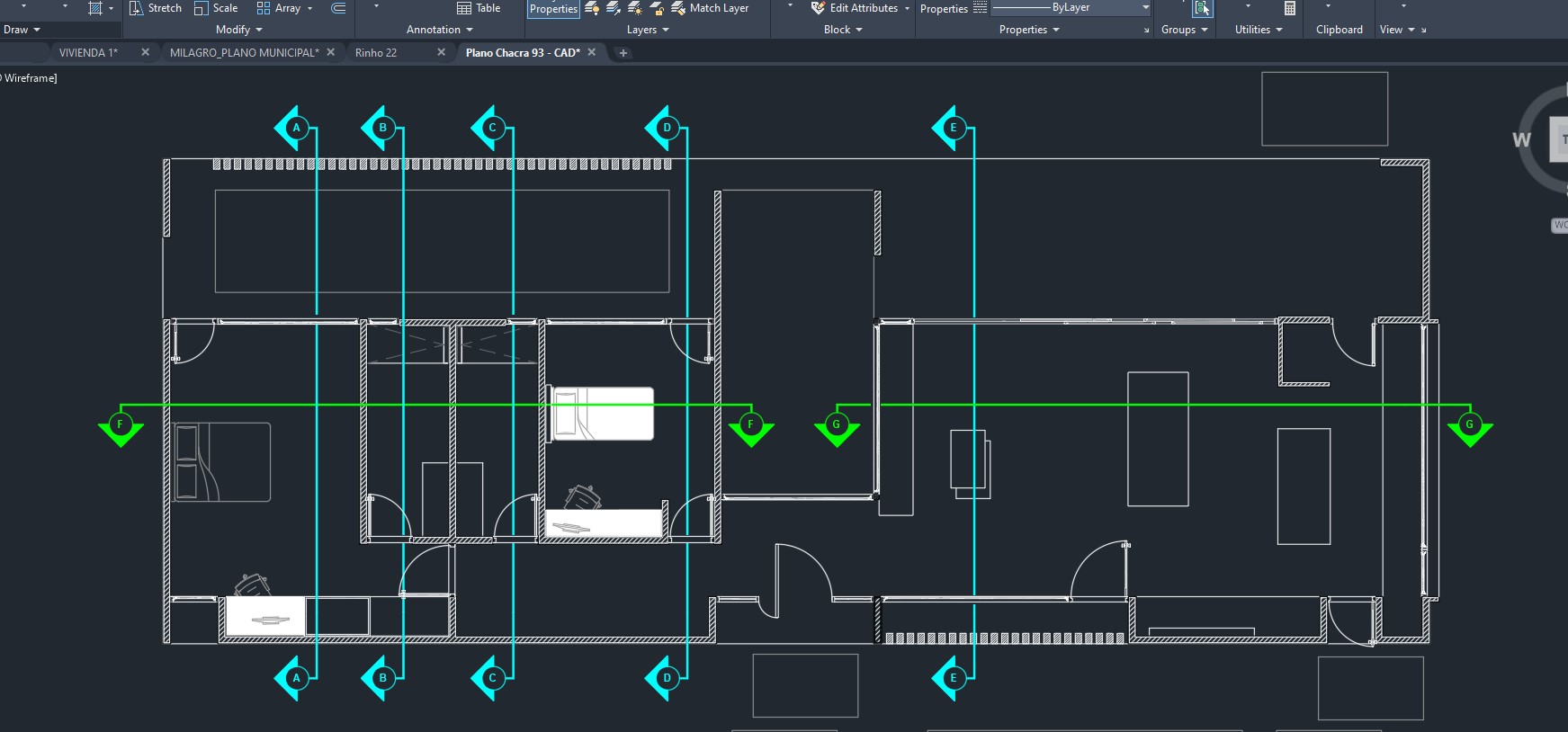Expand the Modify panel
The width and height of the screenshot is (1568, 732).
238,30
